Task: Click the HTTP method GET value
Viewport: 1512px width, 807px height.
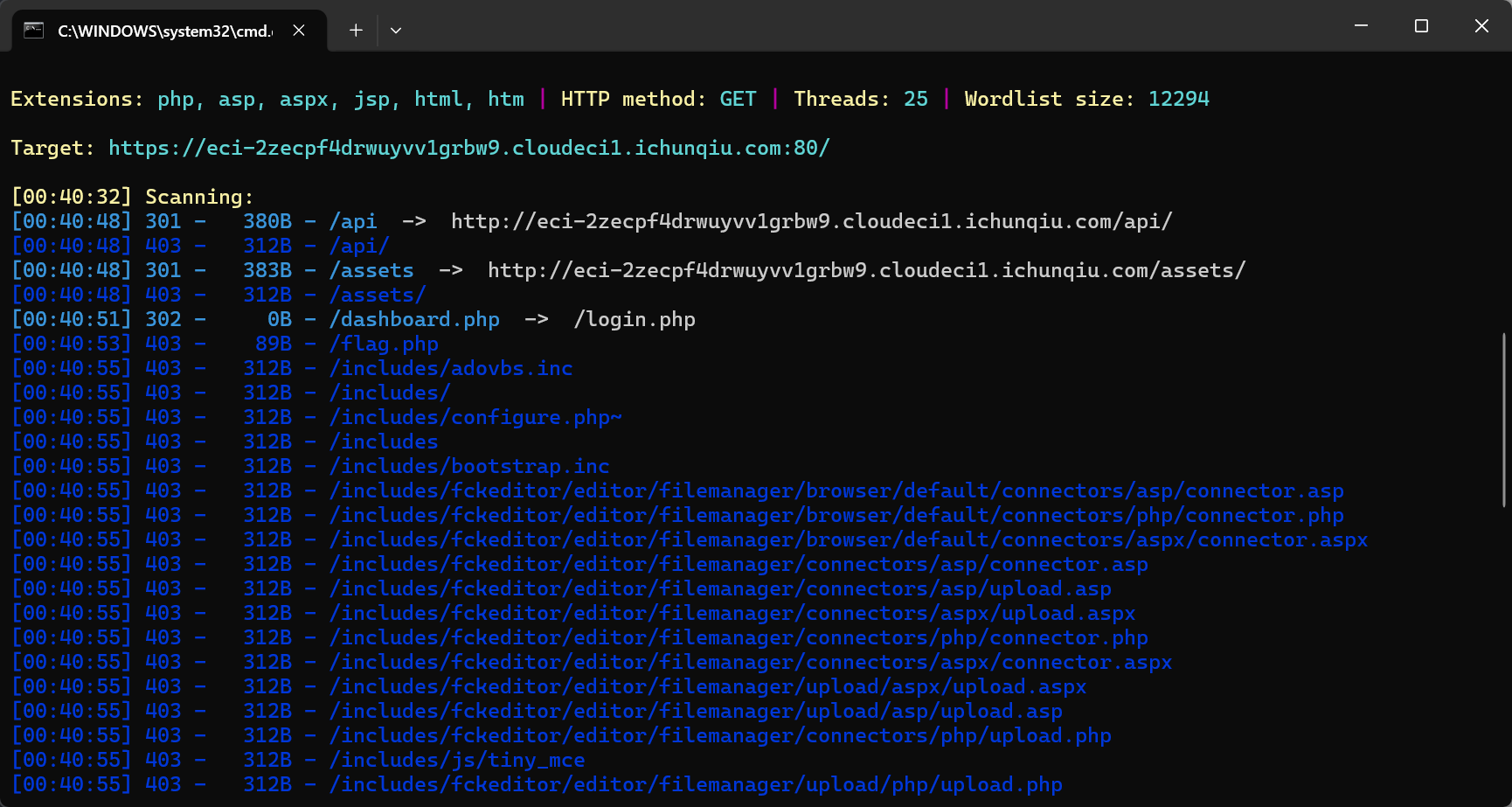Action: pyautogui.click(x=739, y=99)
